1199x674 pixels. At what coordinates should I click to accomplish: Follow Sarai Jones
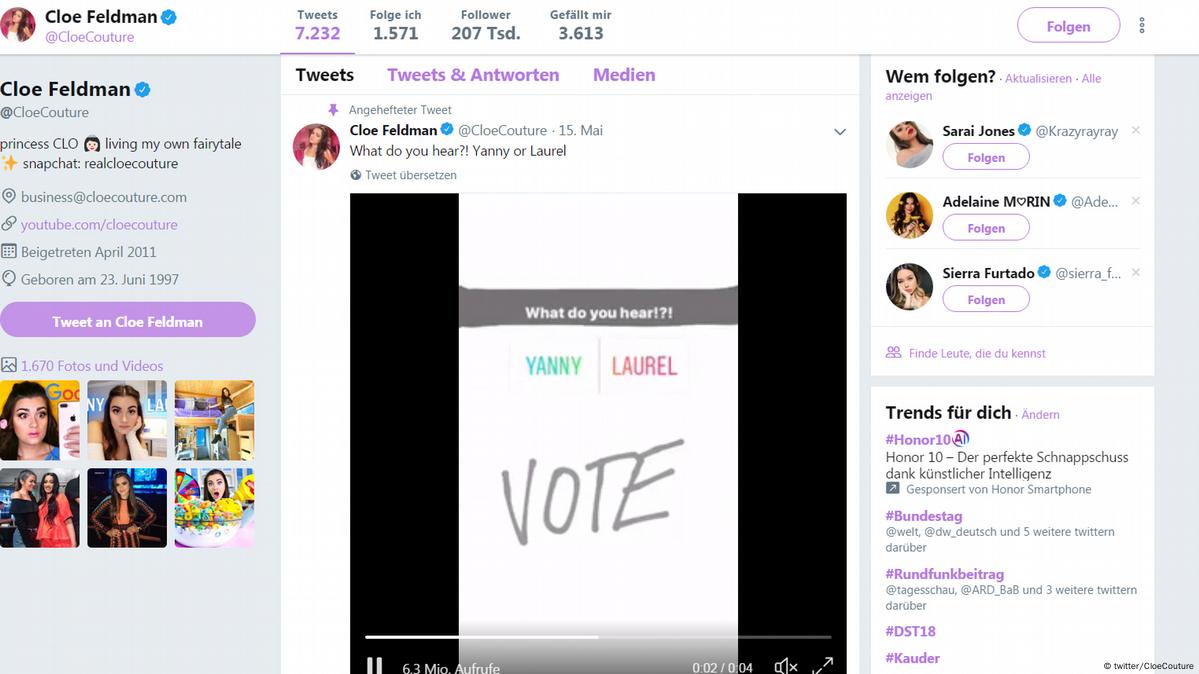pyautogui.click(x=986, y=157)
